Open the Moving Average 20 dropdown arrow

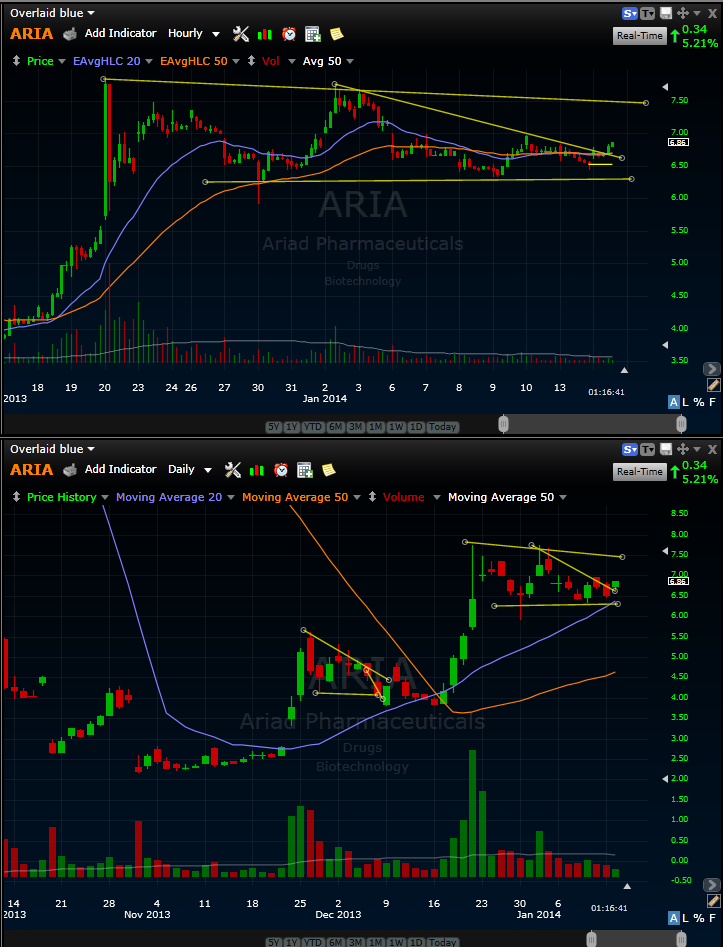pos(231,498)
